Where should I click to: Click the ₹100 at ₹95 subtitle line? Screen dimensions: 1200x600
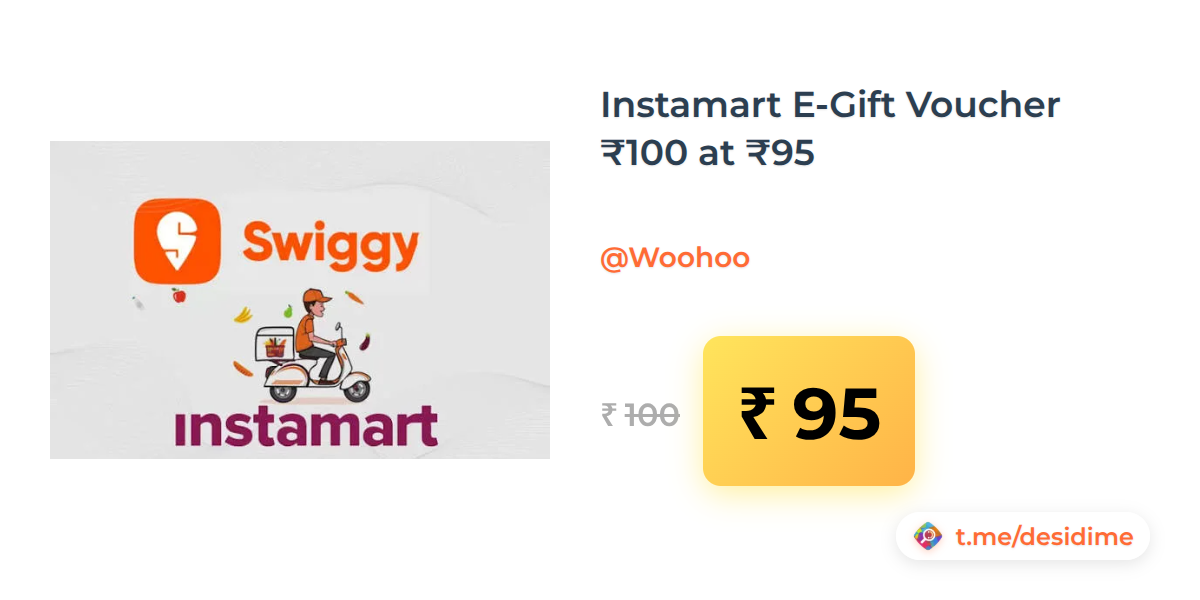[x=708, y=153]
